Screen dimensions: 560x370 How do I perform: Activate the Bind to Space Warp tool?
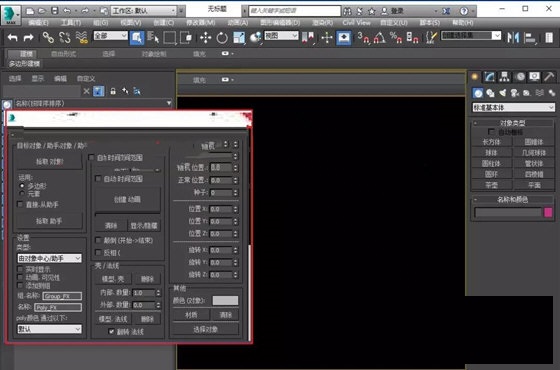click(82, 37)
